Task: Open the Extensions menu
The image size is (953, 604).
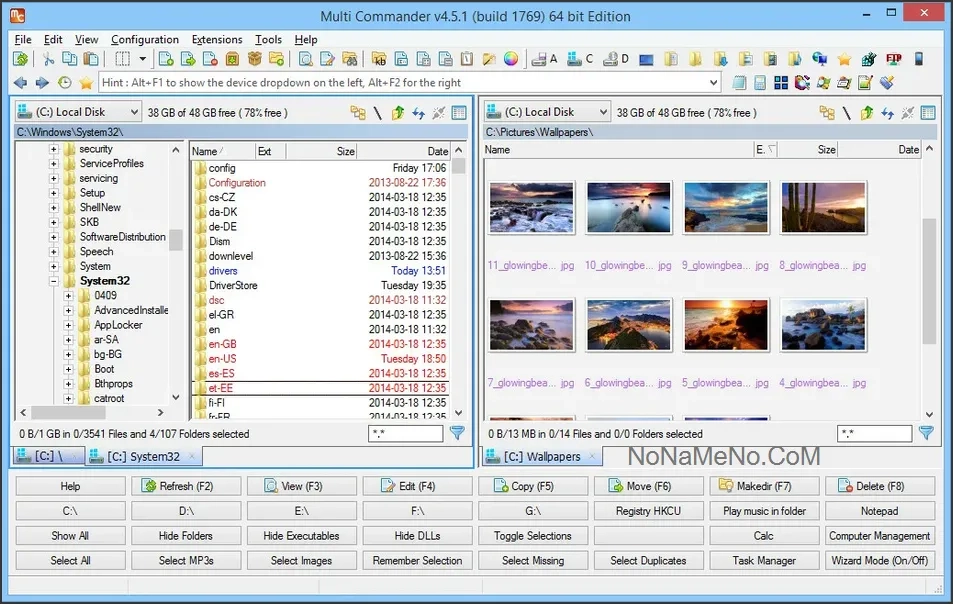Action: 216,40
